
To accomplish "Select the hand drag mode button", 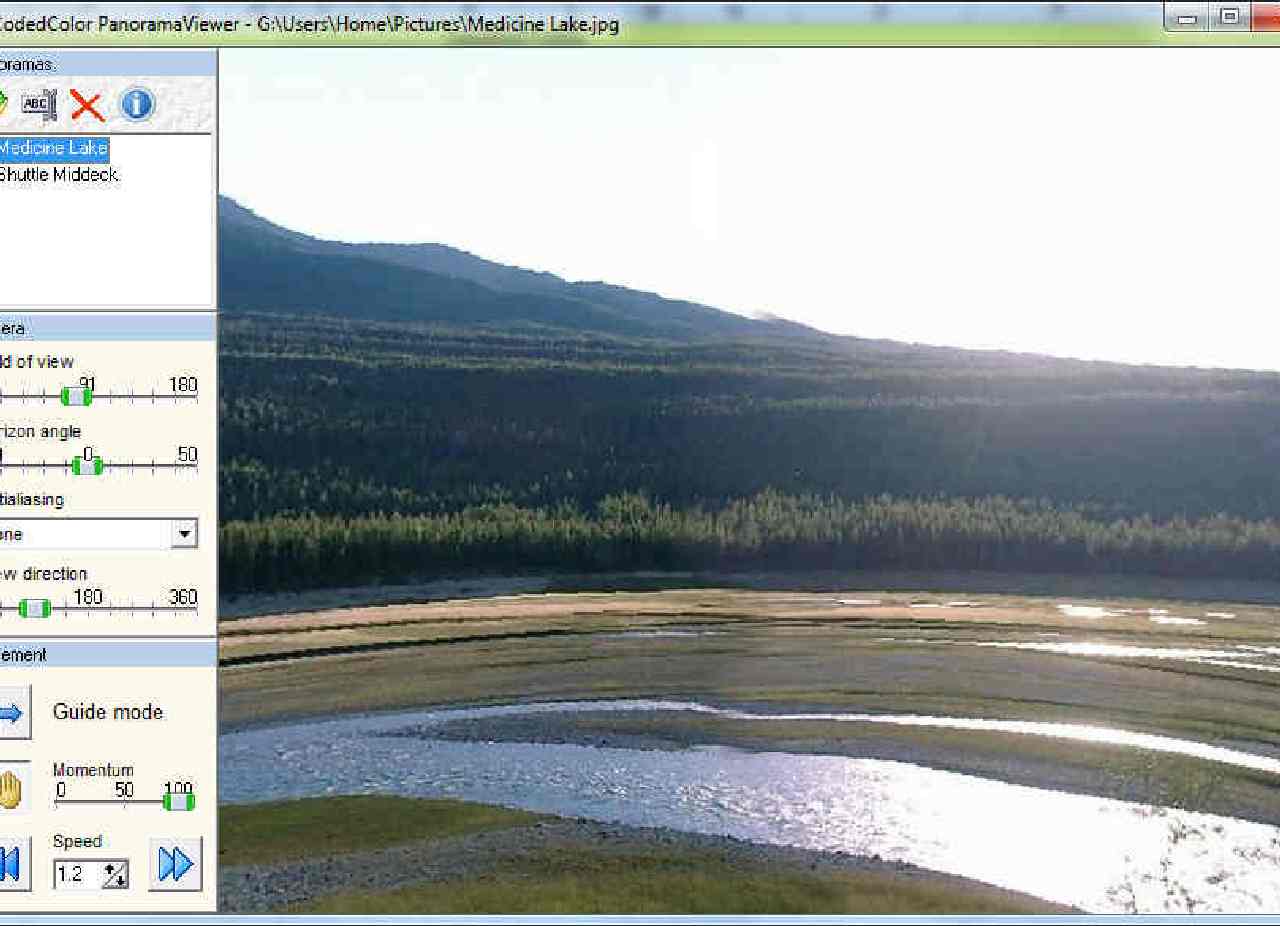I will pos(14,788).
